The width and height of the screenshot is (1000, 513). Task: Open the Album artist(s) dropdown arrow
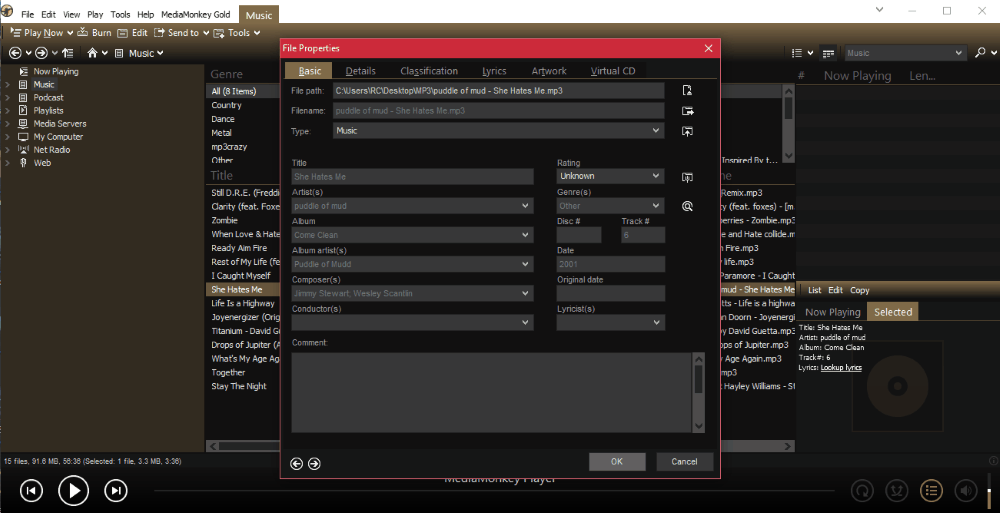pyautogui.click(x=526, y=264)
